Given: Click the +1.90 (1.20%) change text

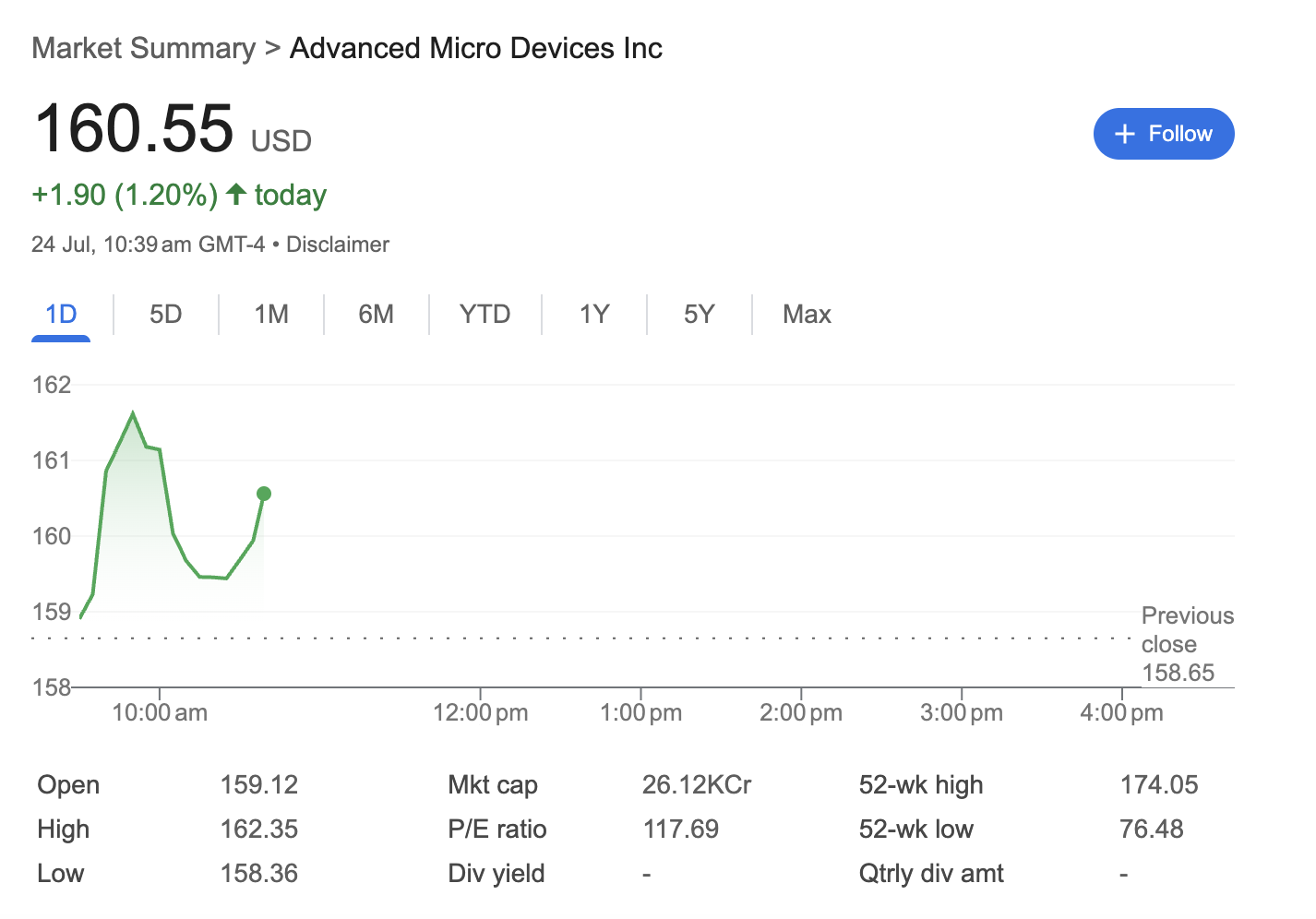Looking at the screenshot, I should tap(125, 195).
